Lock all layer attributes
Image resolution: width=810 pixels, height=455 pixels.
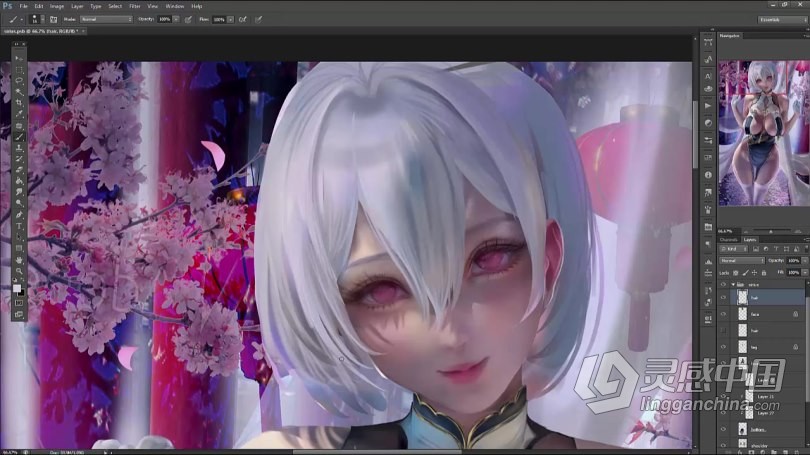point(764,273)
